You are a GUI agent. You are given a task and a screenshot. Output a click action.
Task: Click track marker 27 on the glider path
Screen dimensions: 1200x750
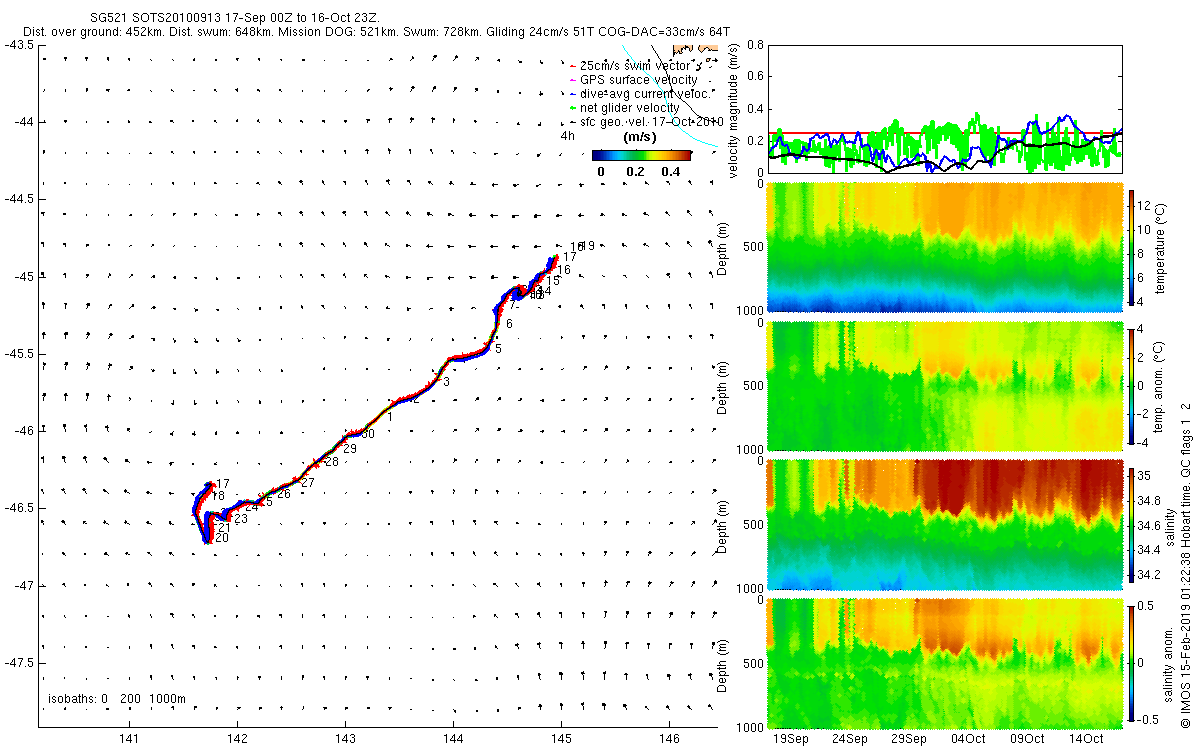tap(308, 483)
